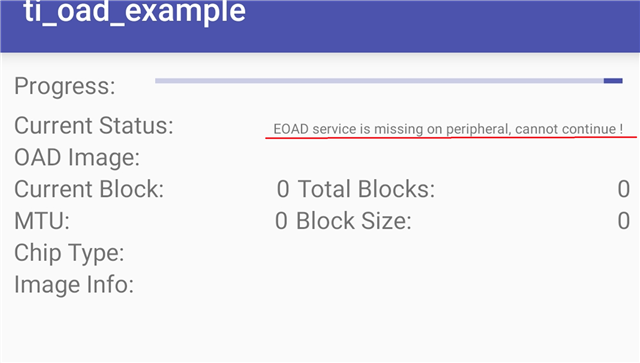The width and height of the screenshot is (640, 363).
Task: Click the Total Blocks value 0
Action: coord(623,189)
